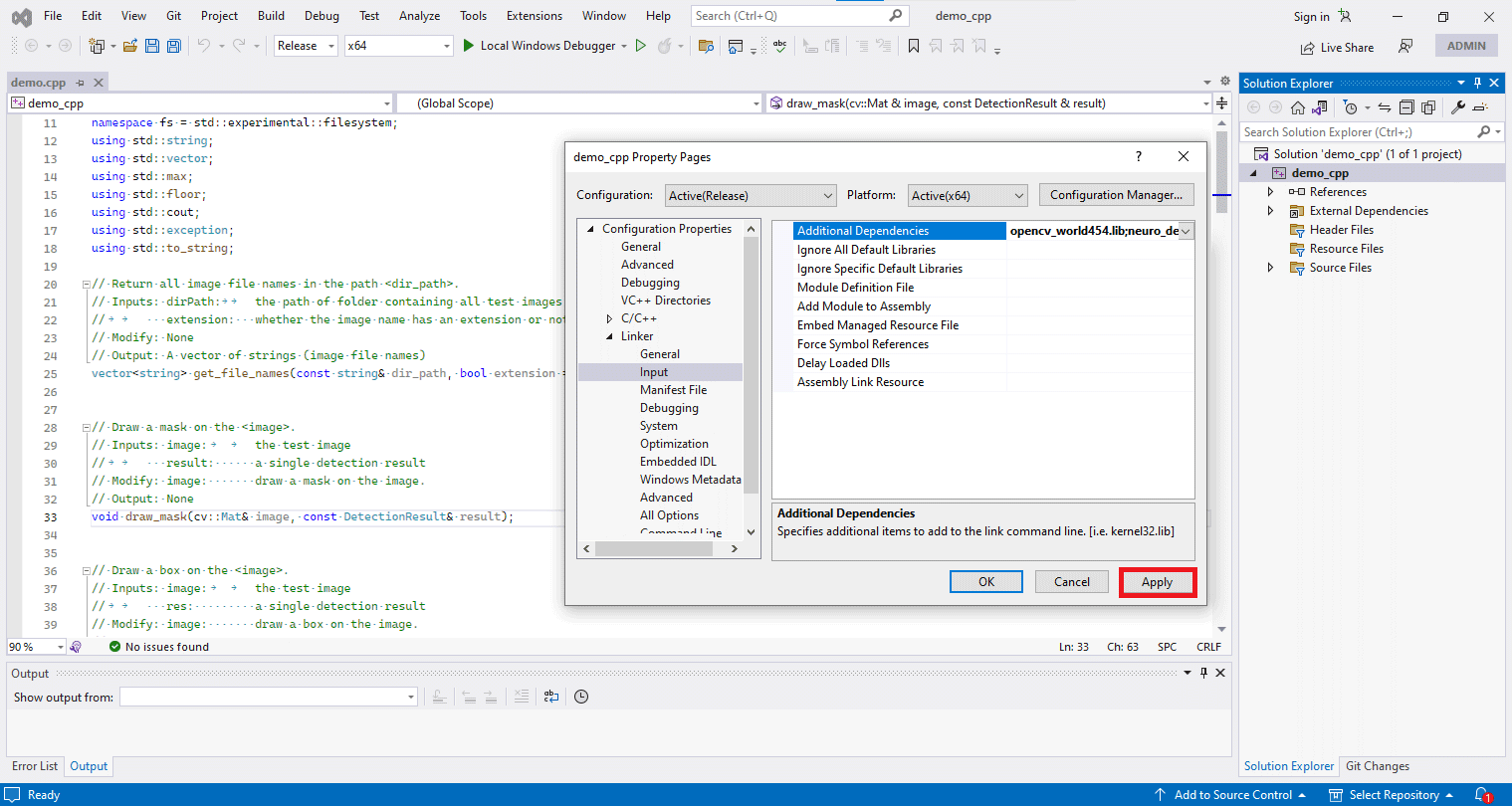This screenshot has height=806, width=1512.
Task: Click the Search Solution Explorer field
Action: [x=1358, y=131]
